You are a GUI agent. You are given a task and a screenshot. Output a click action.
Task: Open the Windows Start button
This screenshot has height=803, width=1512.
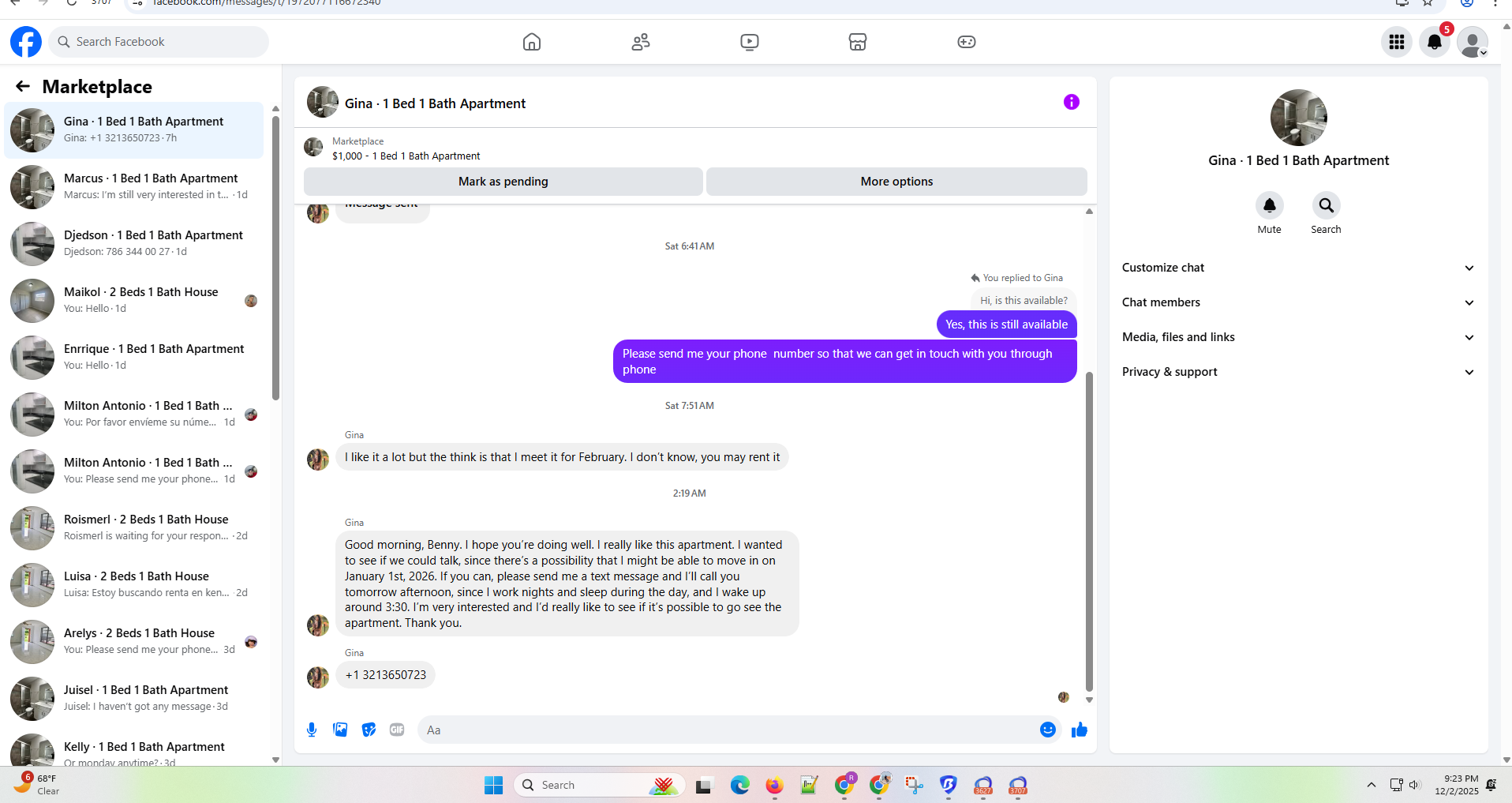[x=494, y=785]
